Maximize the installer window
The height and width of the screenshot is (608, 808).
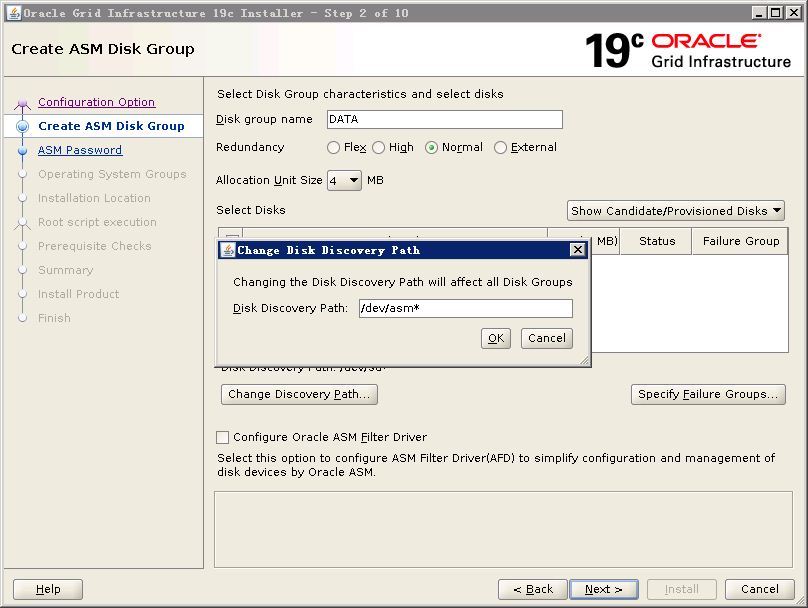776,13
